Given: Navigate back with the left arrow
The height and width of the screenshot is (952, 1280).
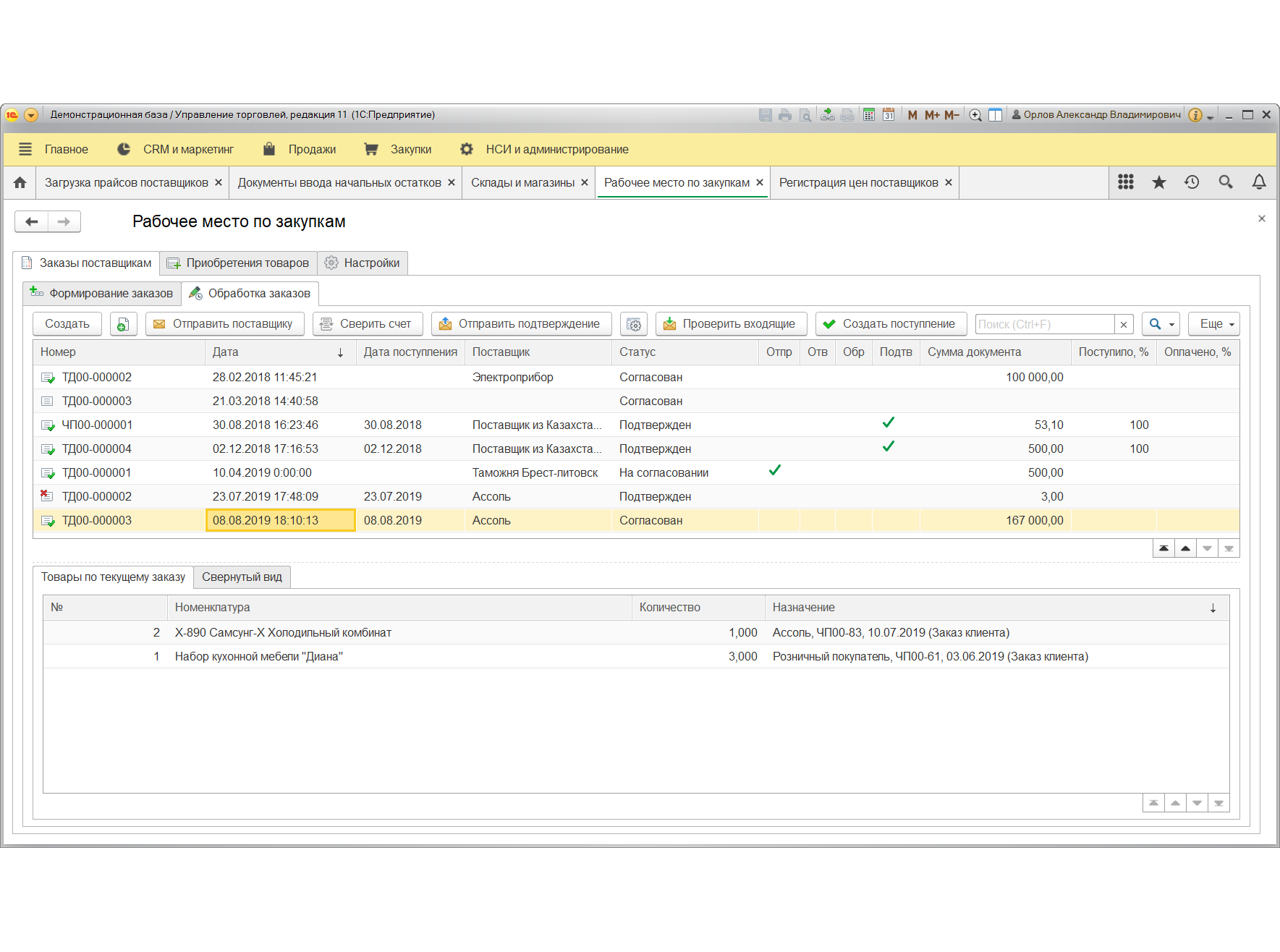Looking at the screenshot, I should click(32, 221).
